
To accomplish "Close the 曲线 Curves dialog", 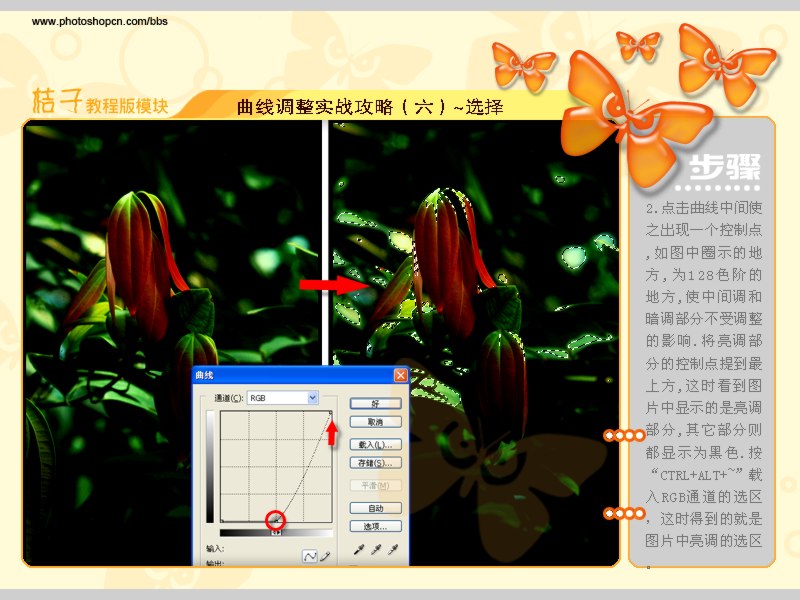I will coord(401,375).
